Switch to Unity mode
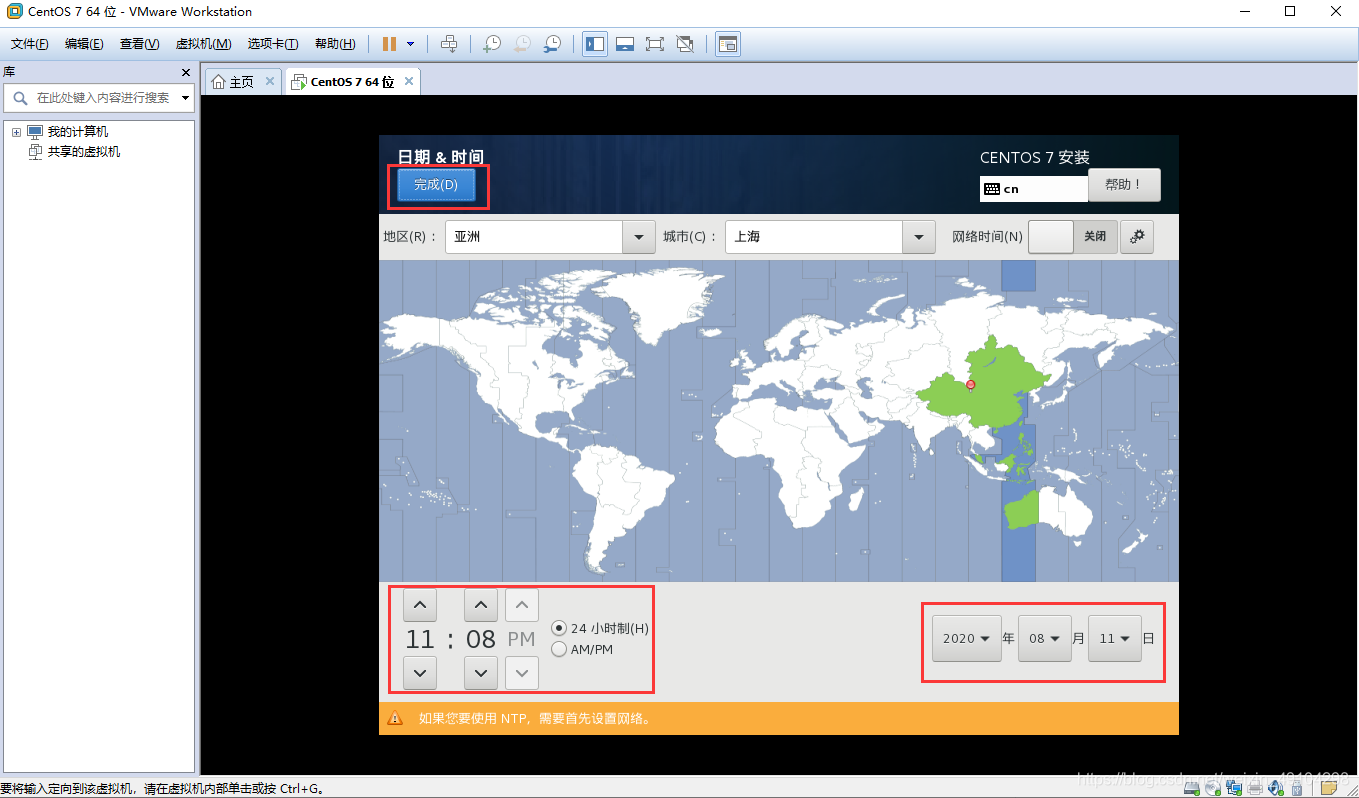1359x798 pixels. point(685,44)
